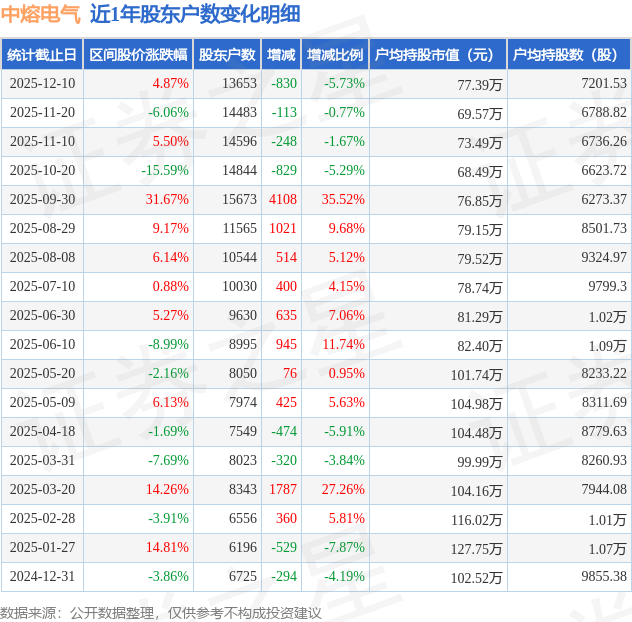Click the change value -529
The height and width of the screenshot is (622, 632).
284,548
